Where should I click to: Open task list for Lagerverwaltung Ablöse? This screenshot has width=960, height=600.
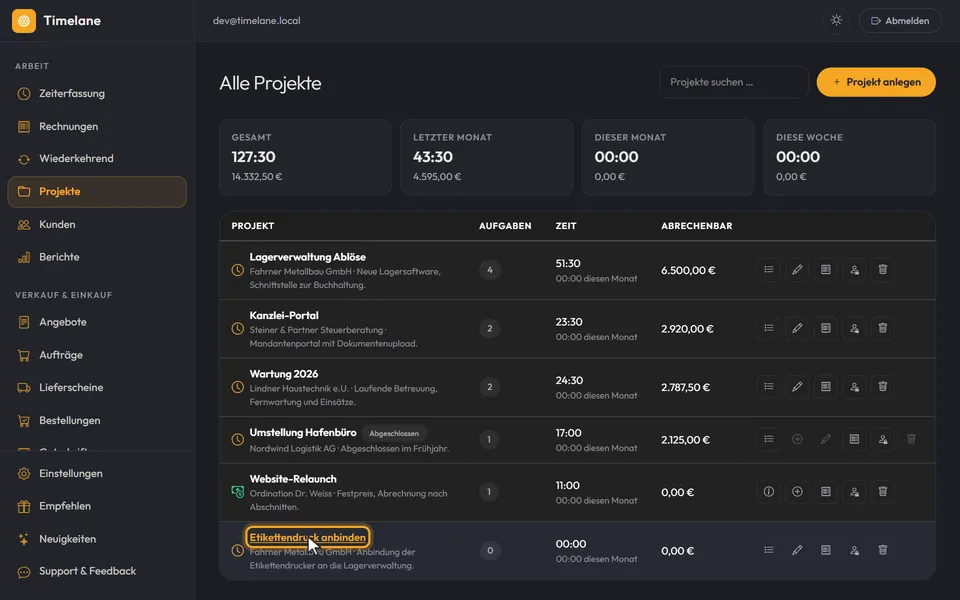click(x=768, y=270)
